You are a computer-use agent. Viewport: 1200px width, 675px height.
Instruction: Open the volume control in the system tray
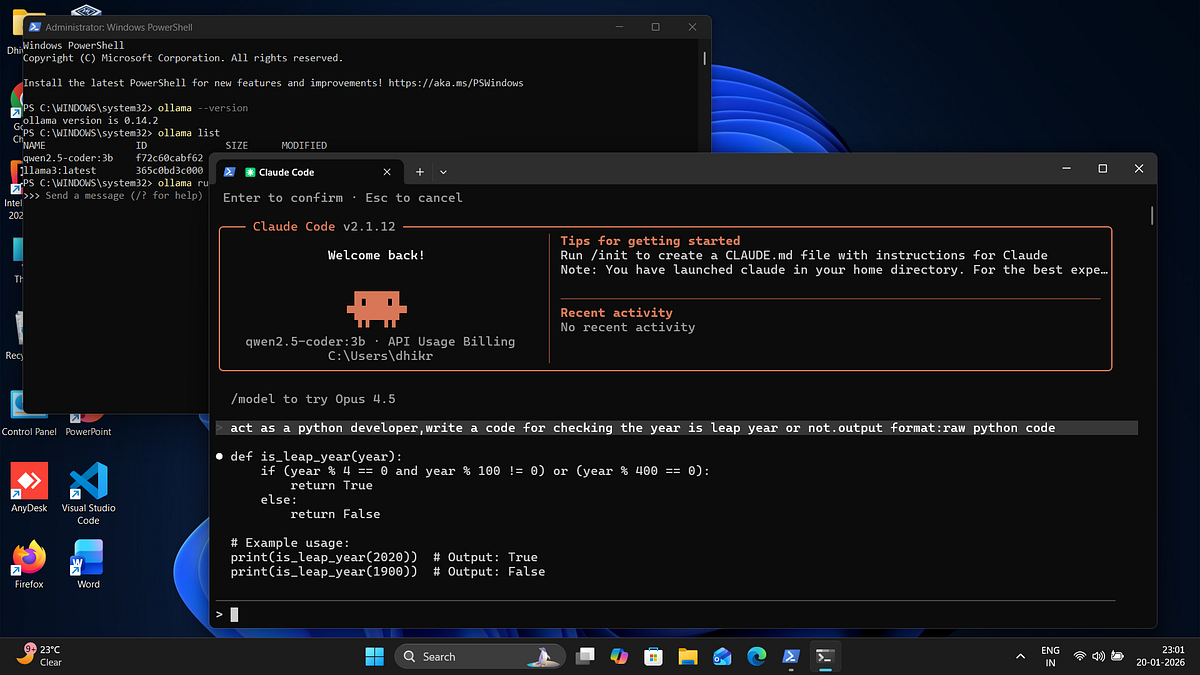tap(1099, 656)
